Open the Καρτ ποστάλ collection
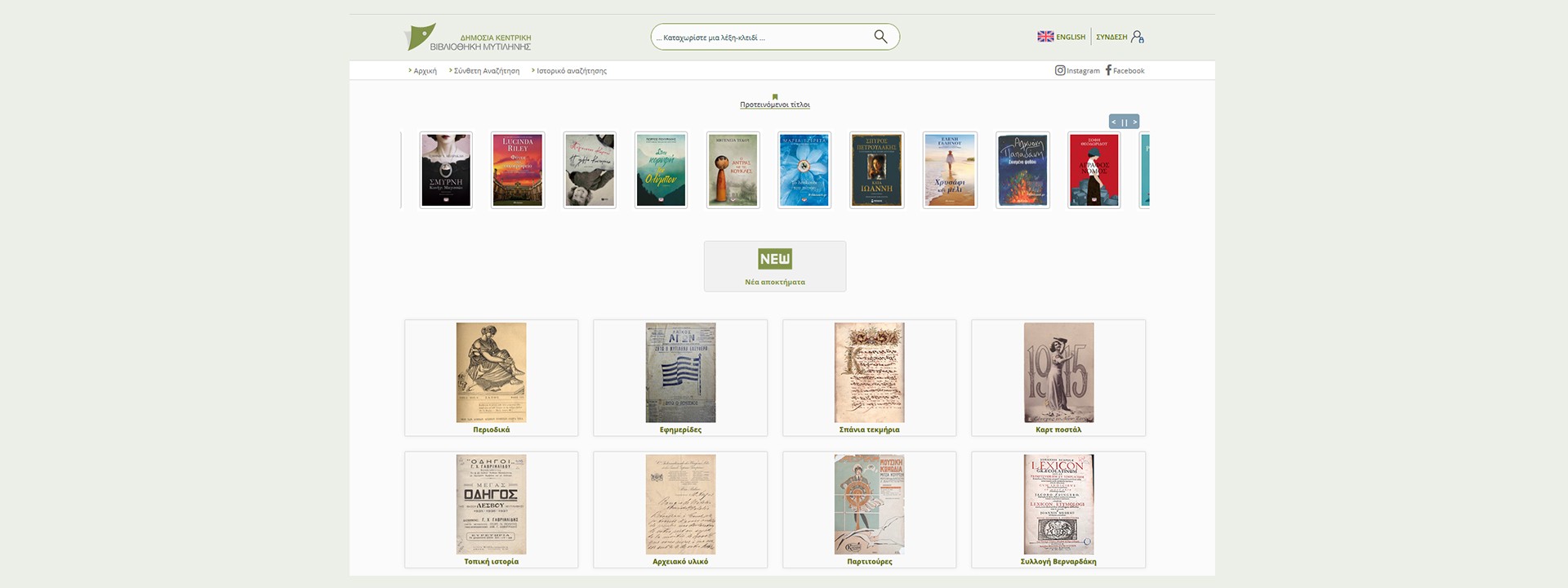This screenshot has width=1568, height=588. pyautogui.click(x=1058, y=377)
